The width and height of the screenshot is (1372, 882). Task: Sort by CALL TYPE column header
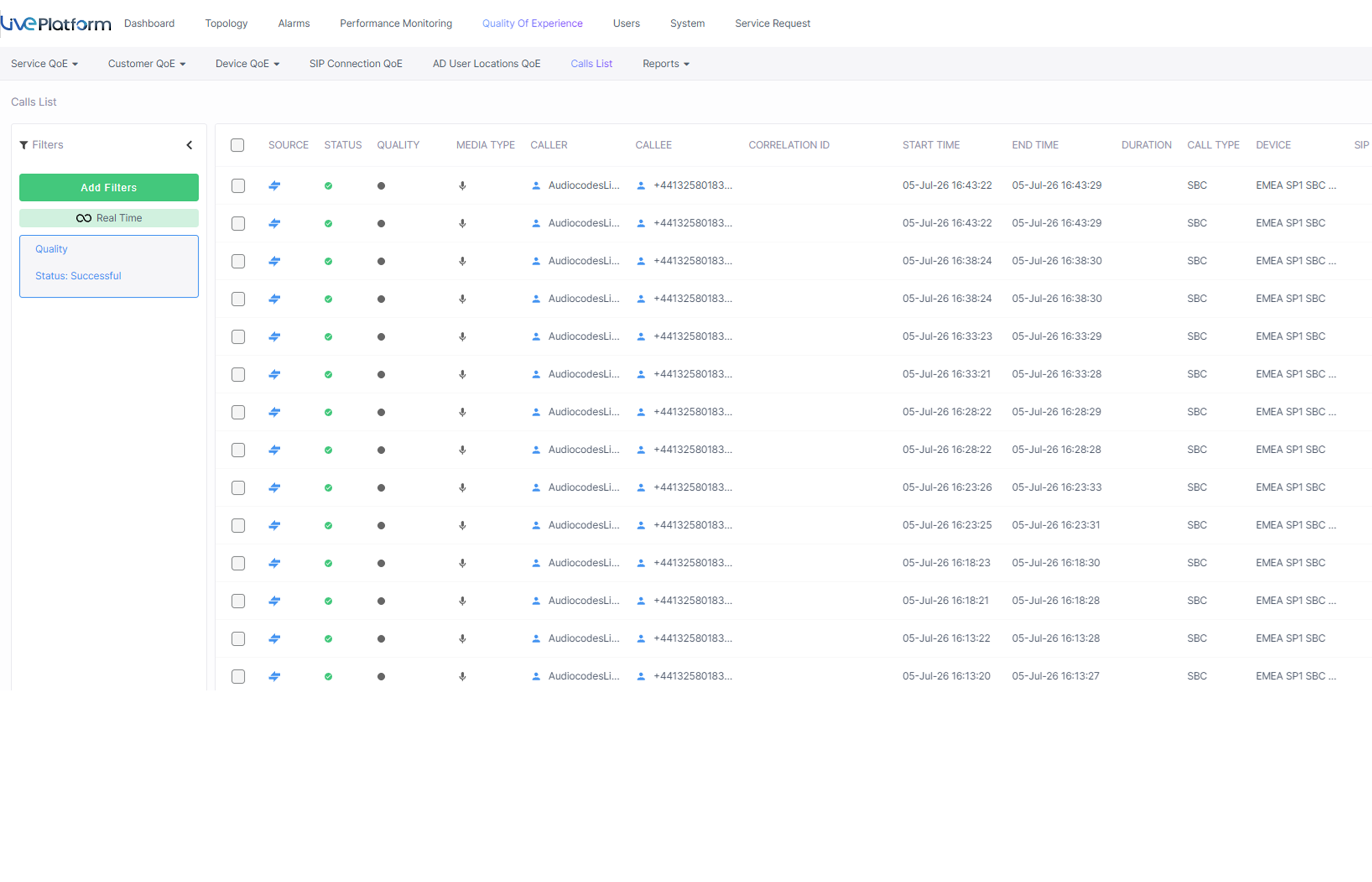tap(1213, 146)
